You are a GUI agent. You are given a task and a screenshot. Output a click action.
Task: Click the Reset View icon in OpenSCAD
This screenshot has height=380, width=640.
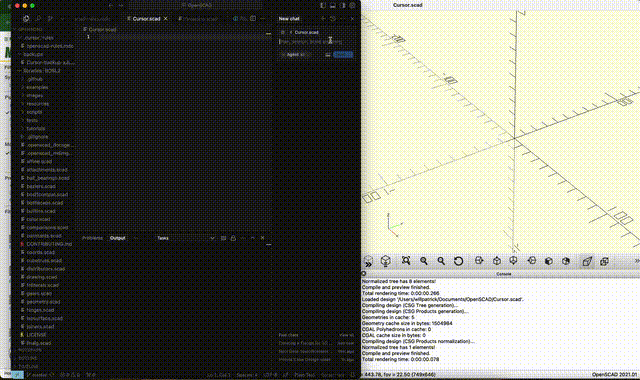point(458,261)
